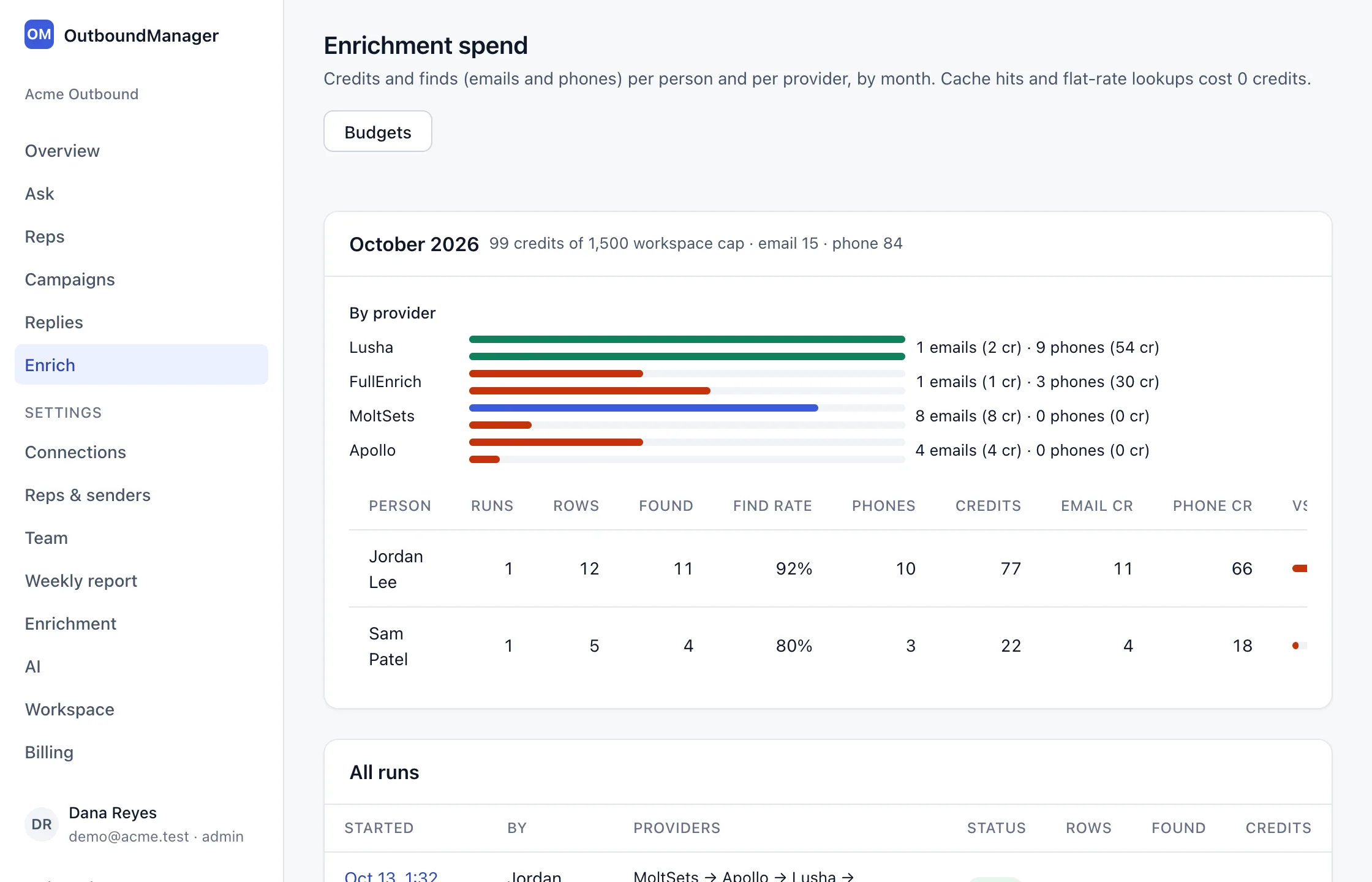
Task: Click the October 2026 heading
Action: coord(414,244)
